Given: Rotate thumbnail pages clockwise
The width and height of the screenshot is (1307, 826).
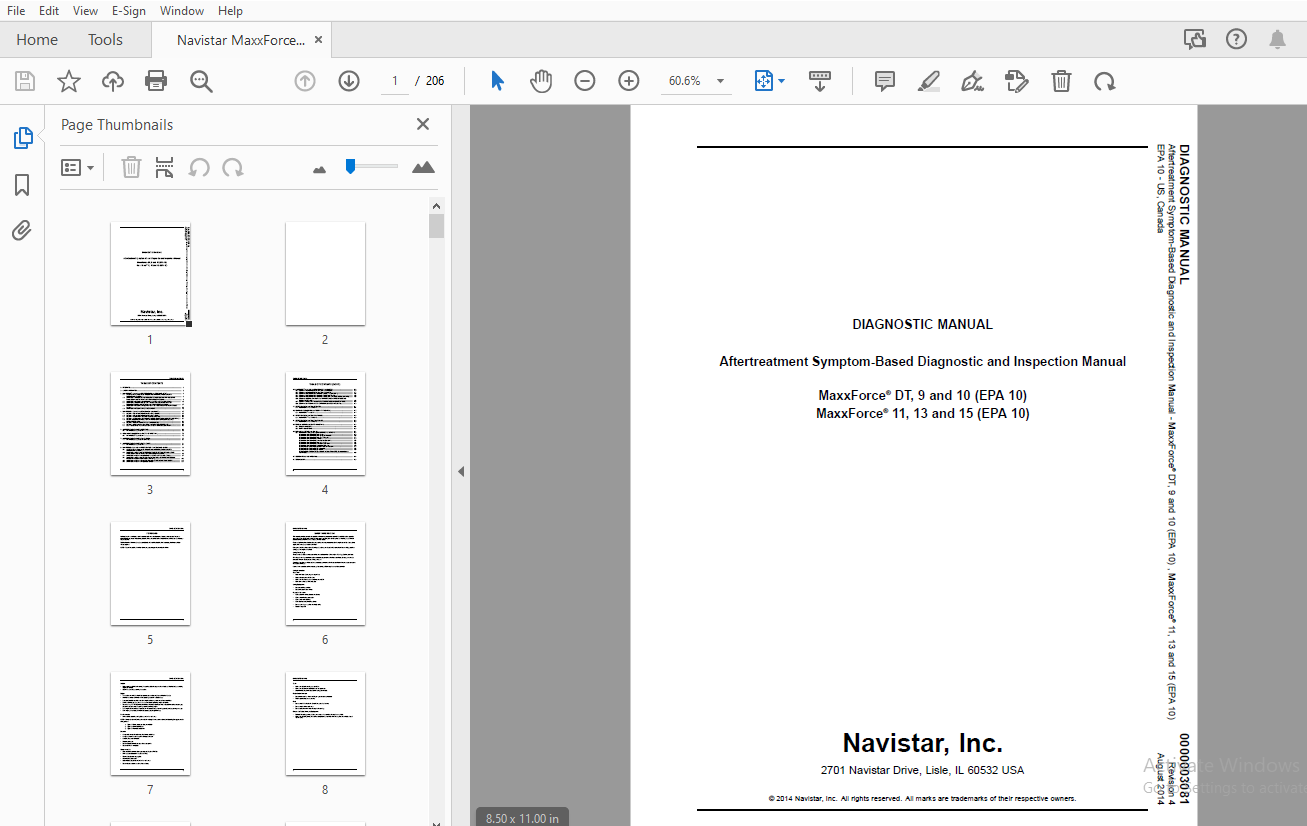Looking at the screenshot, I should pos(233,167).
